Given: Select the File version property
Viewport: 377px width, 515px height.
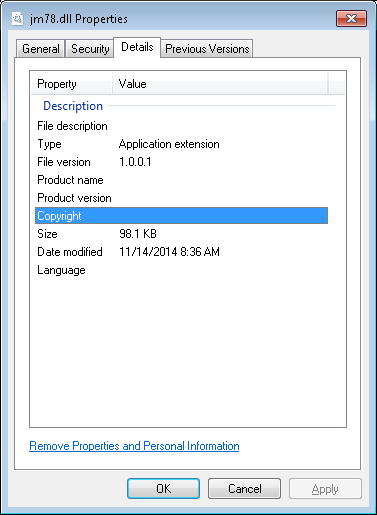Looking at the screenshot, I should pos(181,162).
